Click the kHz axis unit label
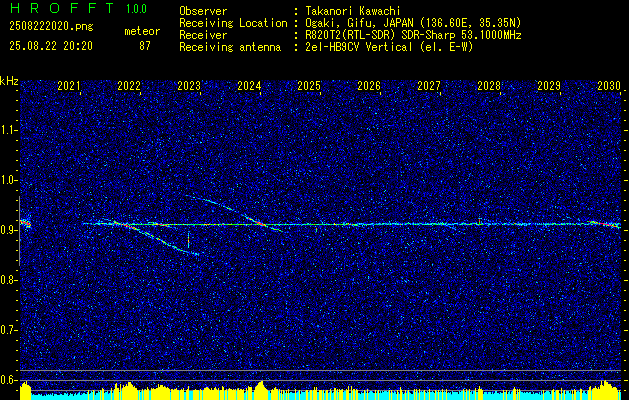629x400 pixels. click(9, 81)
